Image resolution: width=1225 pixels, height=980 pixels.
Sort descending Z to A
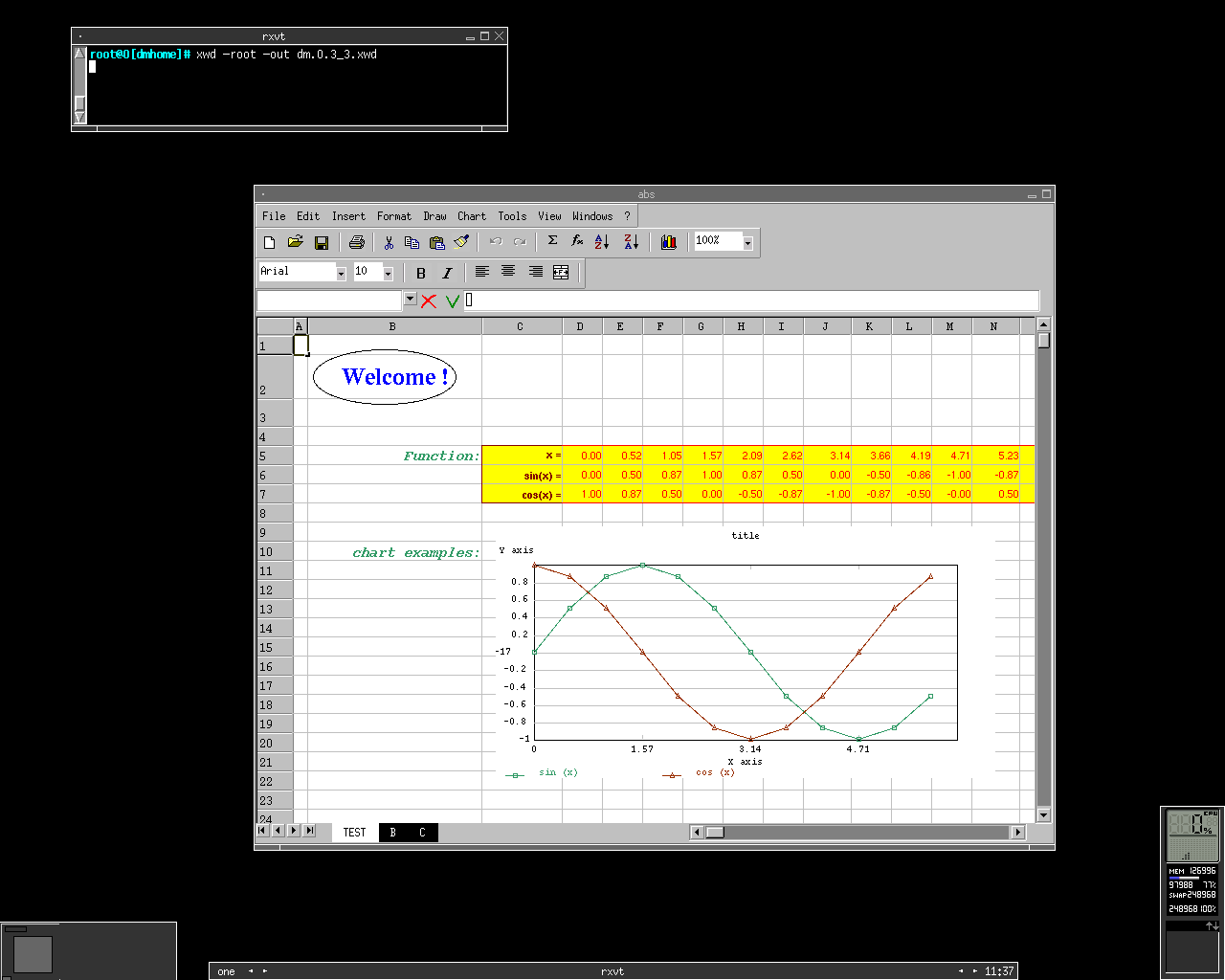point(631,242)
